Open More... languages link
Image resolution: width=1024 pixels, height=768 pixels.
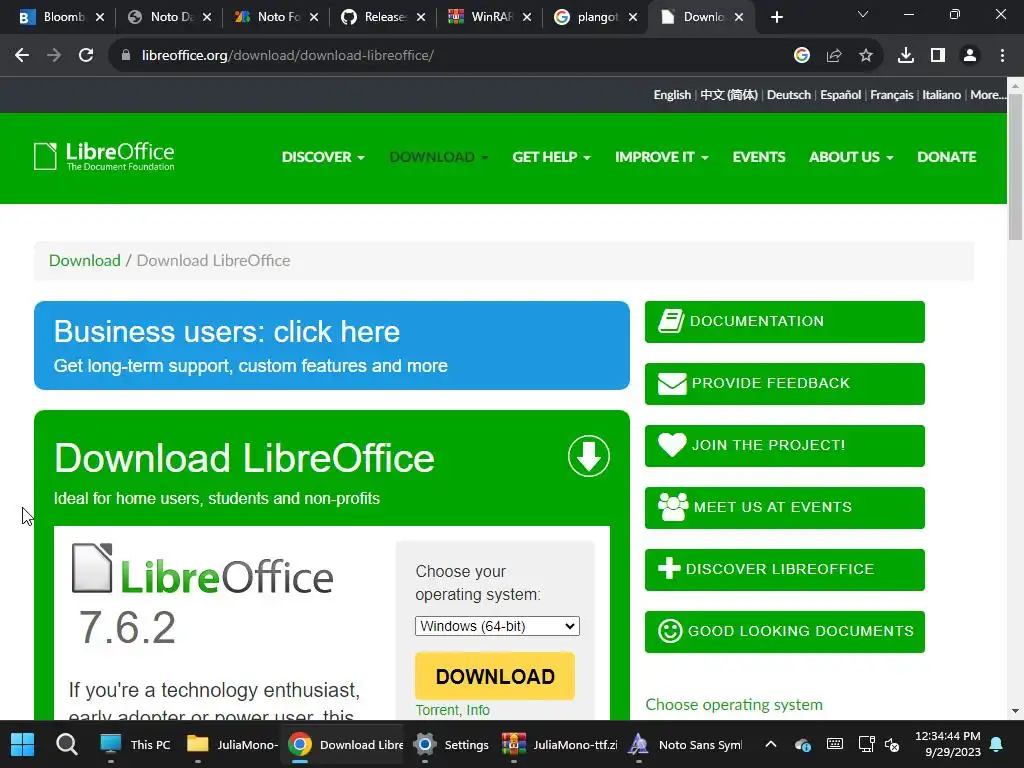[x=987, y=95]
